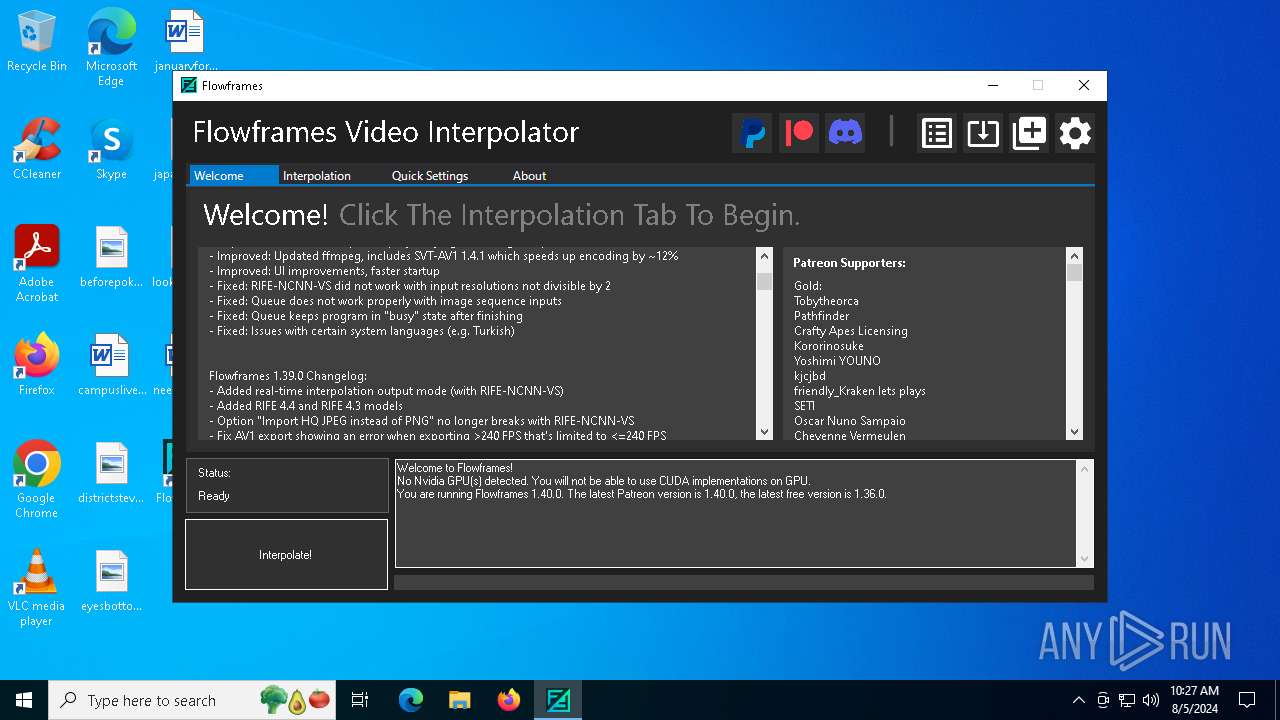Close the Flowframes window

click(x=1084, y=85)
